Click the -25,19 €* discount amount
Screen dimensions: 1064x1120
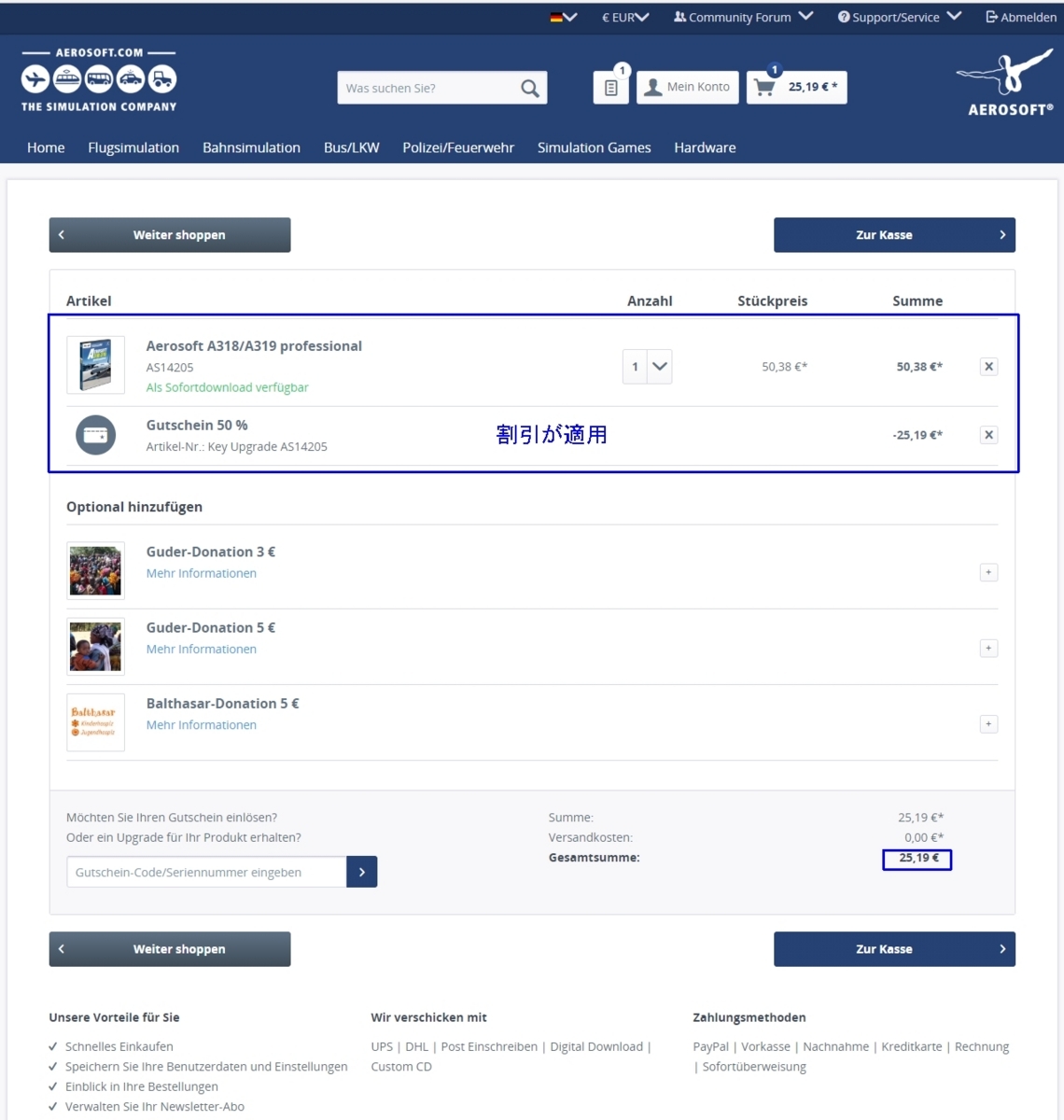pyautogui.click(x=917, y=435)
